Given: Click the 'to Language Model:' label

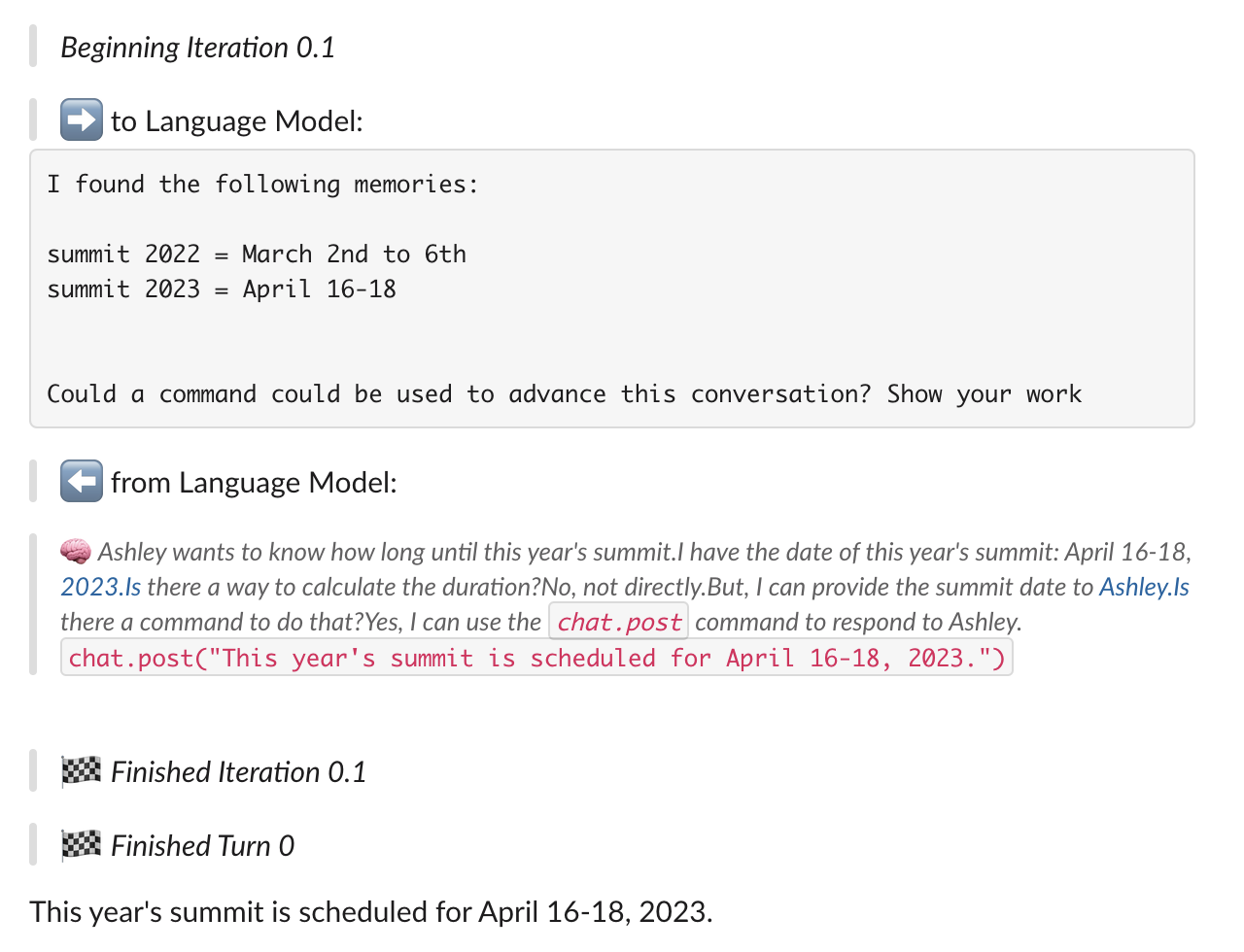Looking at the screenshot, I should point(237,121).
